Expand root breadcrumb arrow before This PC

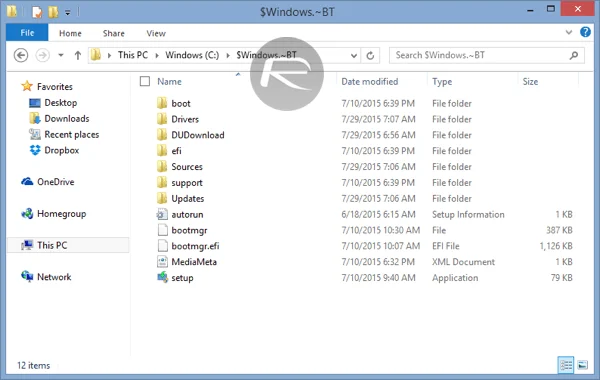pyautogui.click(x=109, y=56)
